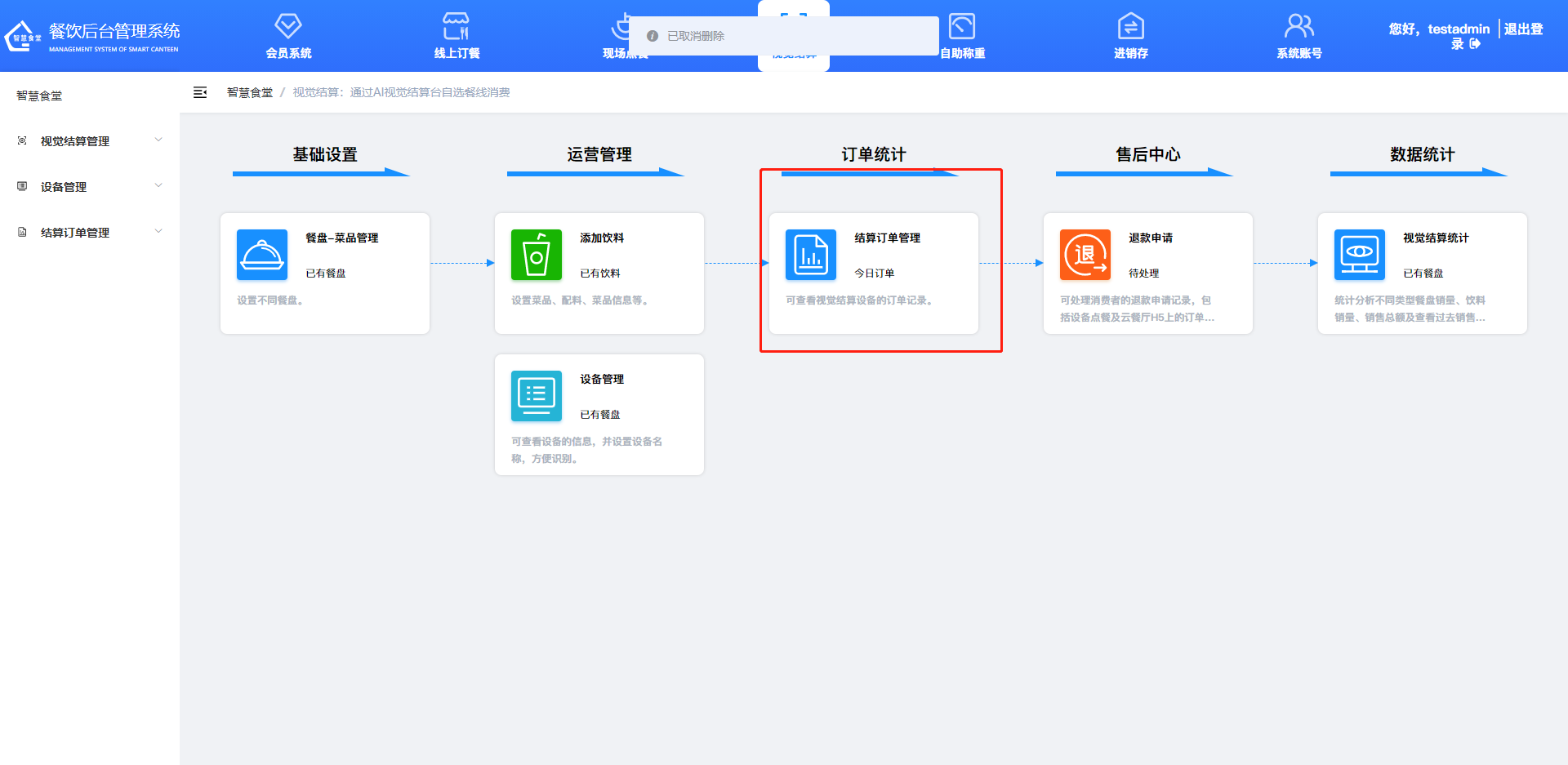Click the 自助称重 module icon
This screenshot has width=1568, height=765.
click(x=962, y=25)
